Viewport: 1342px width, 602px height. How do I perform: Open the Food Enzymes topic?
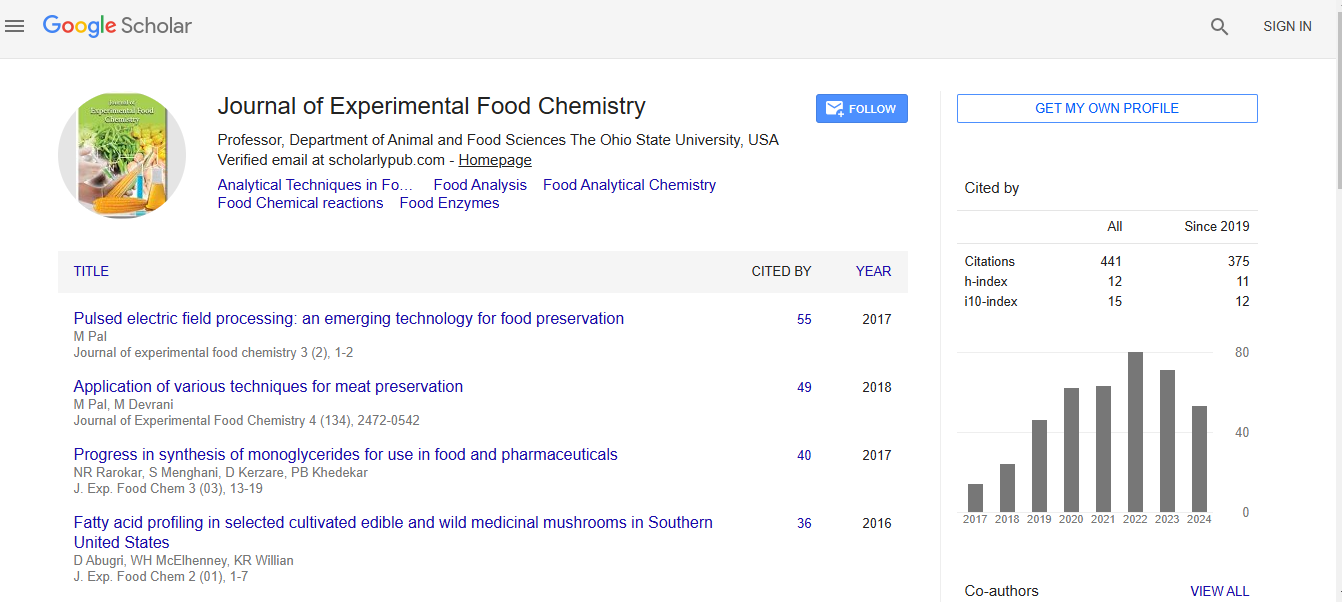click(449, 203)
